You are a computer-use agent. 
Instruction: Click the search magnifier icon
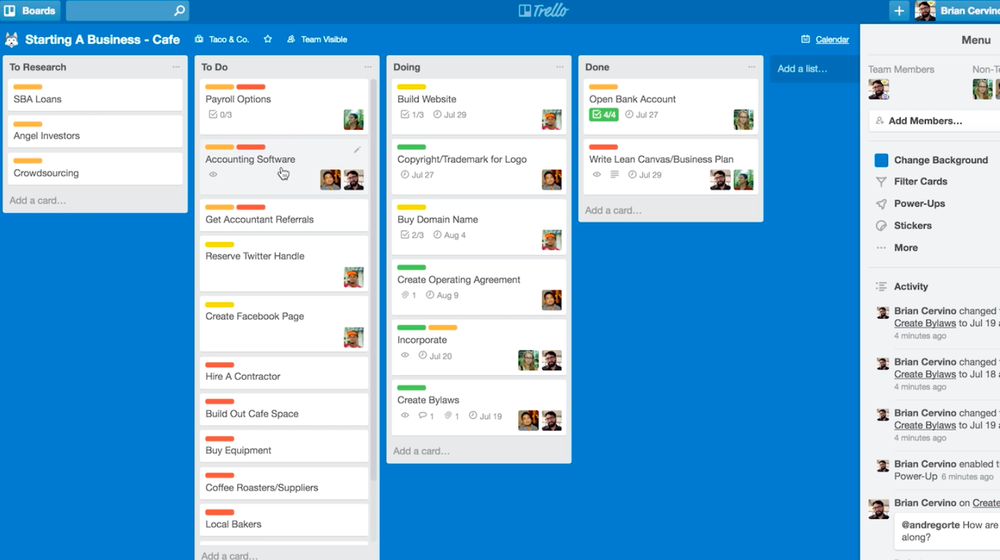point(179,11)
